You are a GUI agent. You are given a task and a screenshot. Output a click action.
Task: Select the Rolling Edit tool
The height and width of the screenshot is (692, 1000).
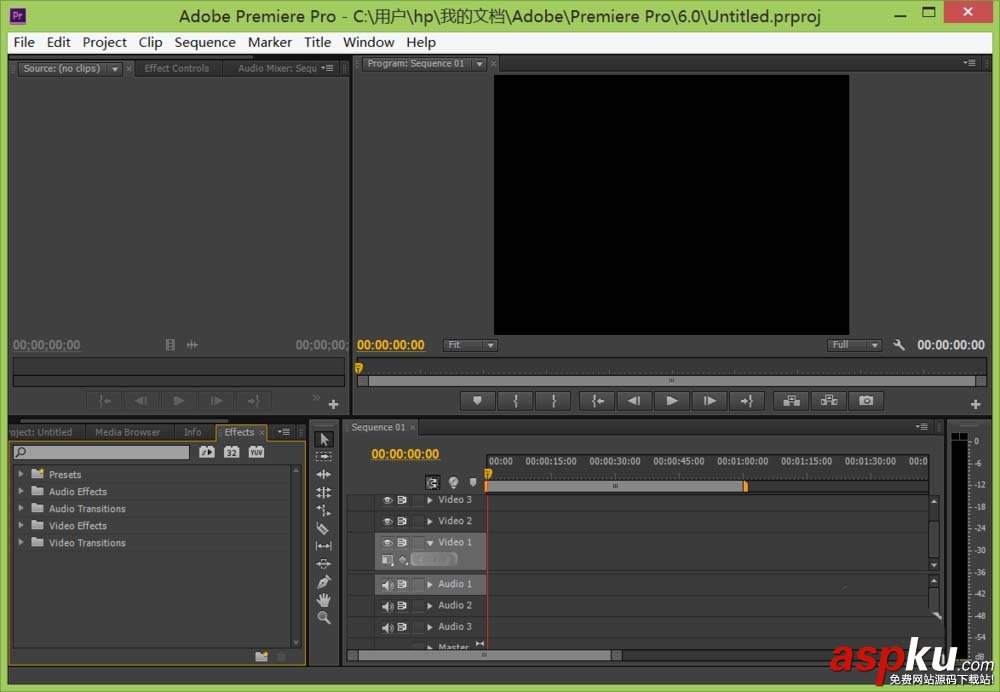pyautogui.click(x=324, y=492)
